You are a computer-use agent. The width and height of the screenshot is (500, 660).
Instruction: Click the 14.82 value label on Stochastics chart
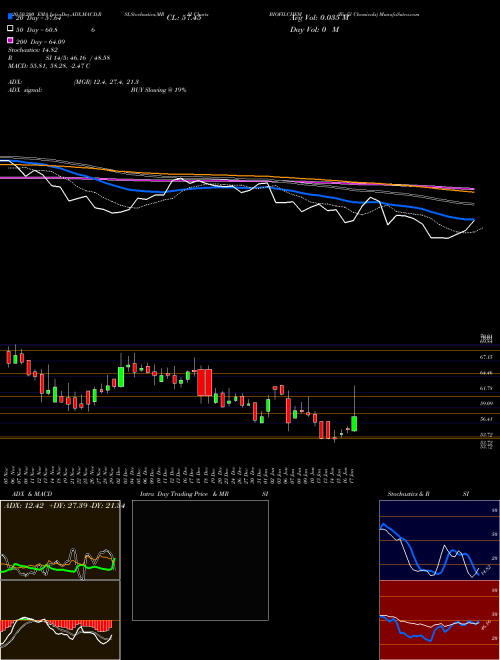pyautogui.click(x=484, y=571)
